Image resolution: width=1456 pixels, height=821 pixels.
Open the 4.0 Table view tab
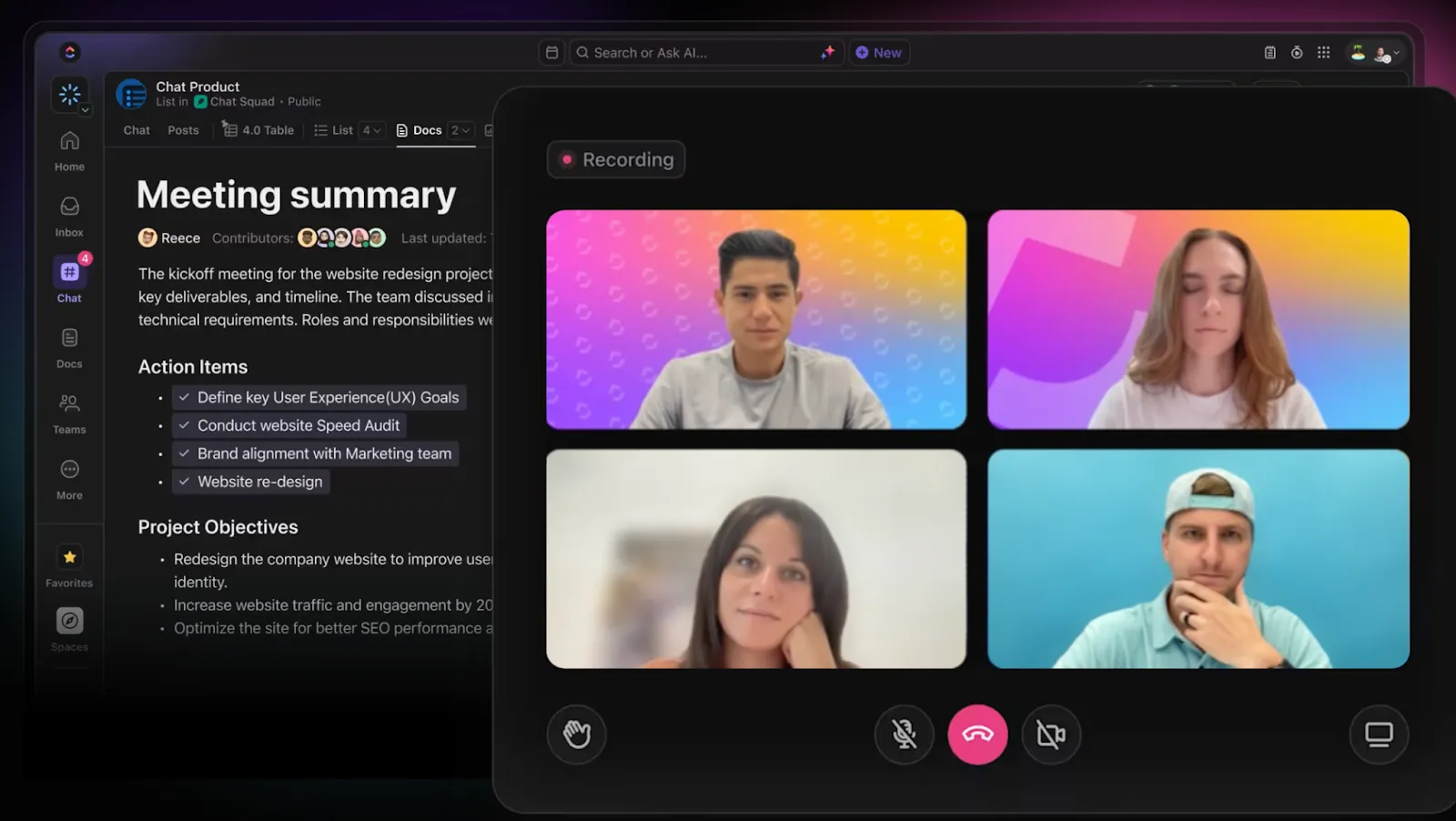[259, 130]
